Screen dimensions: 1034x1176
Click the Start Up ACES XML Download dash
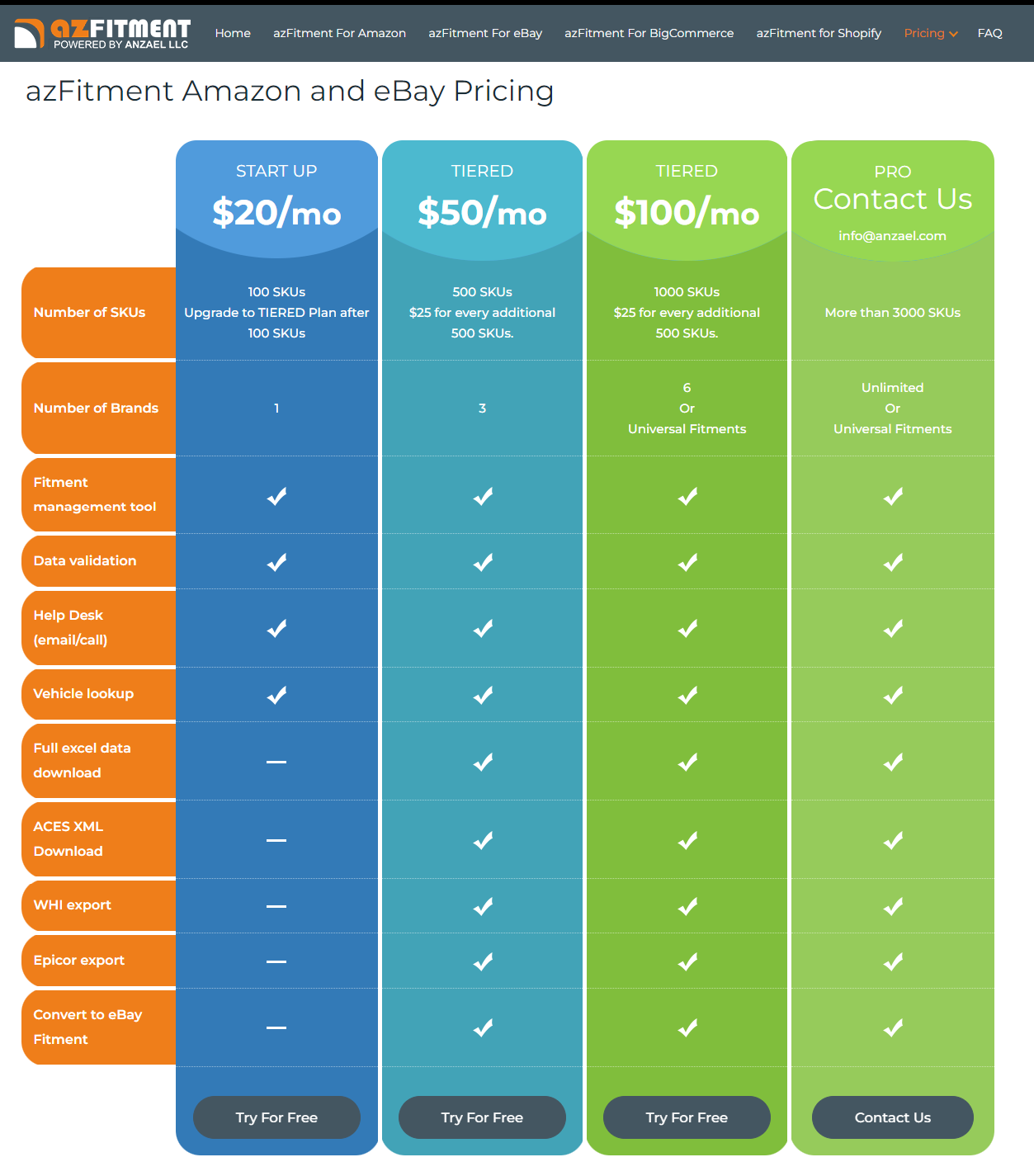click(x=276, y=840)
